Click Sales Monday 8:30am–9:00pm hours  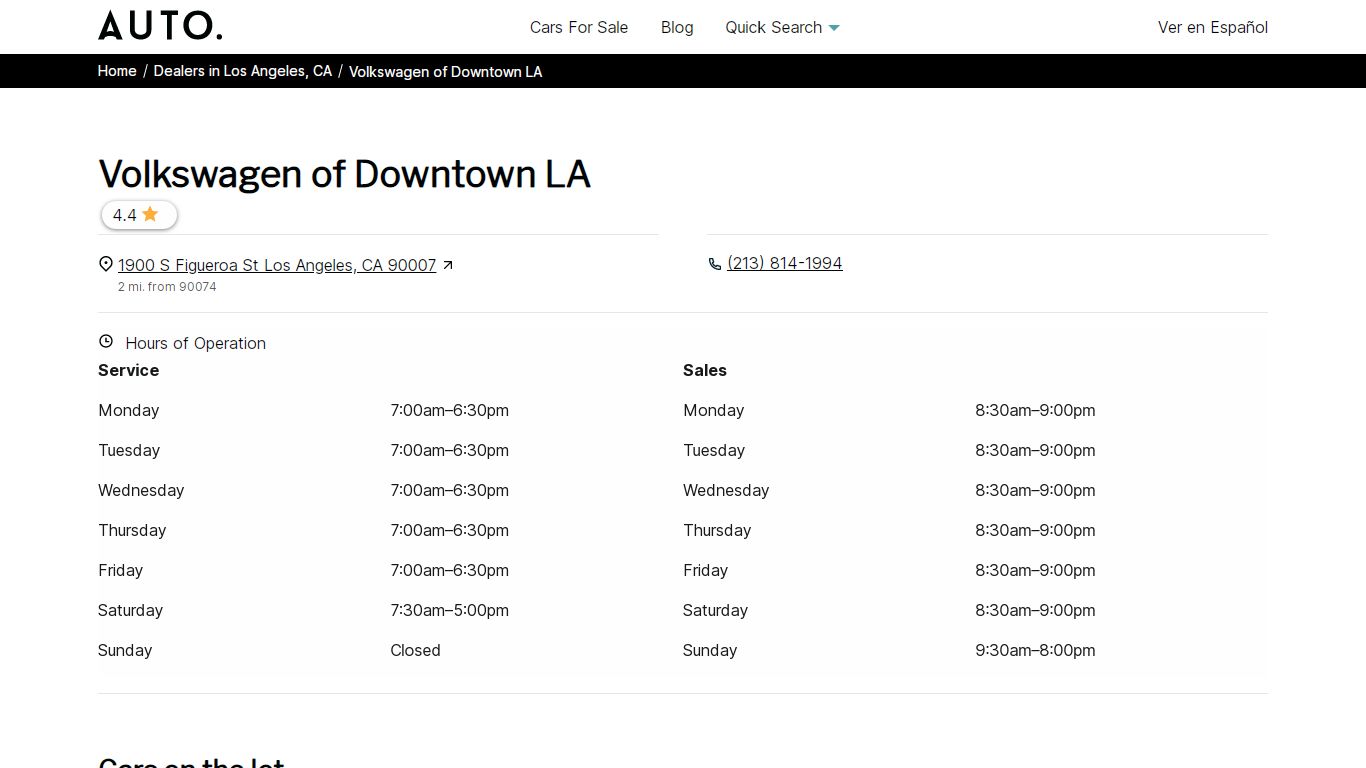point(1036,410)
